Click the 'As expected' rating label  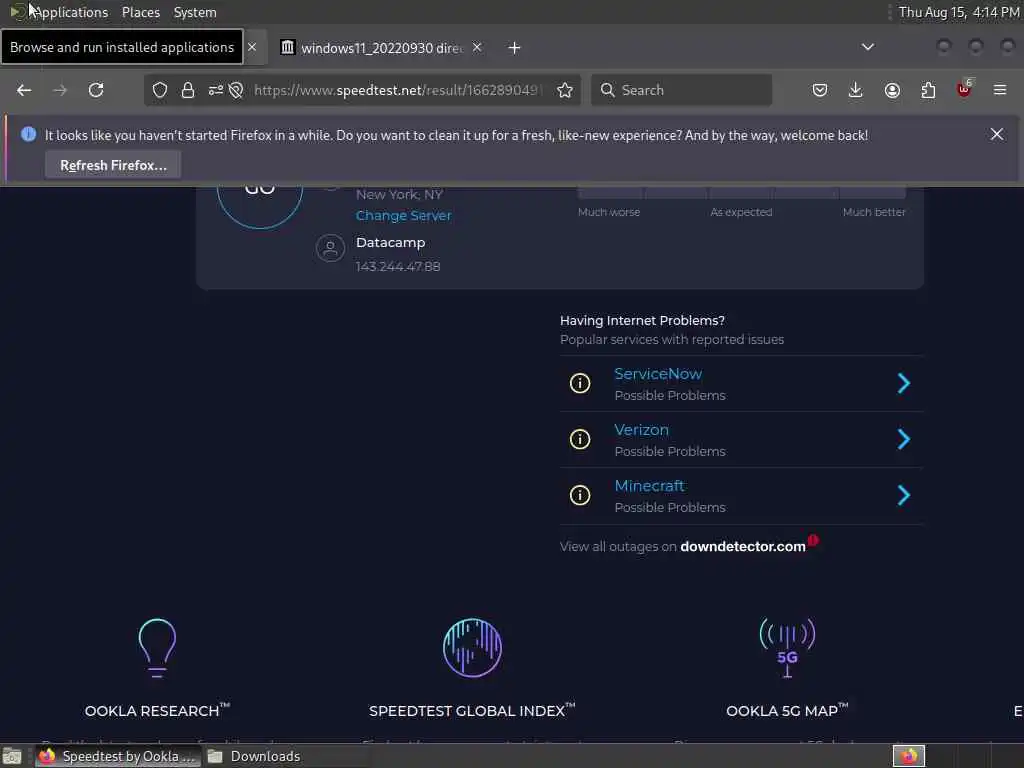(741, 212)
